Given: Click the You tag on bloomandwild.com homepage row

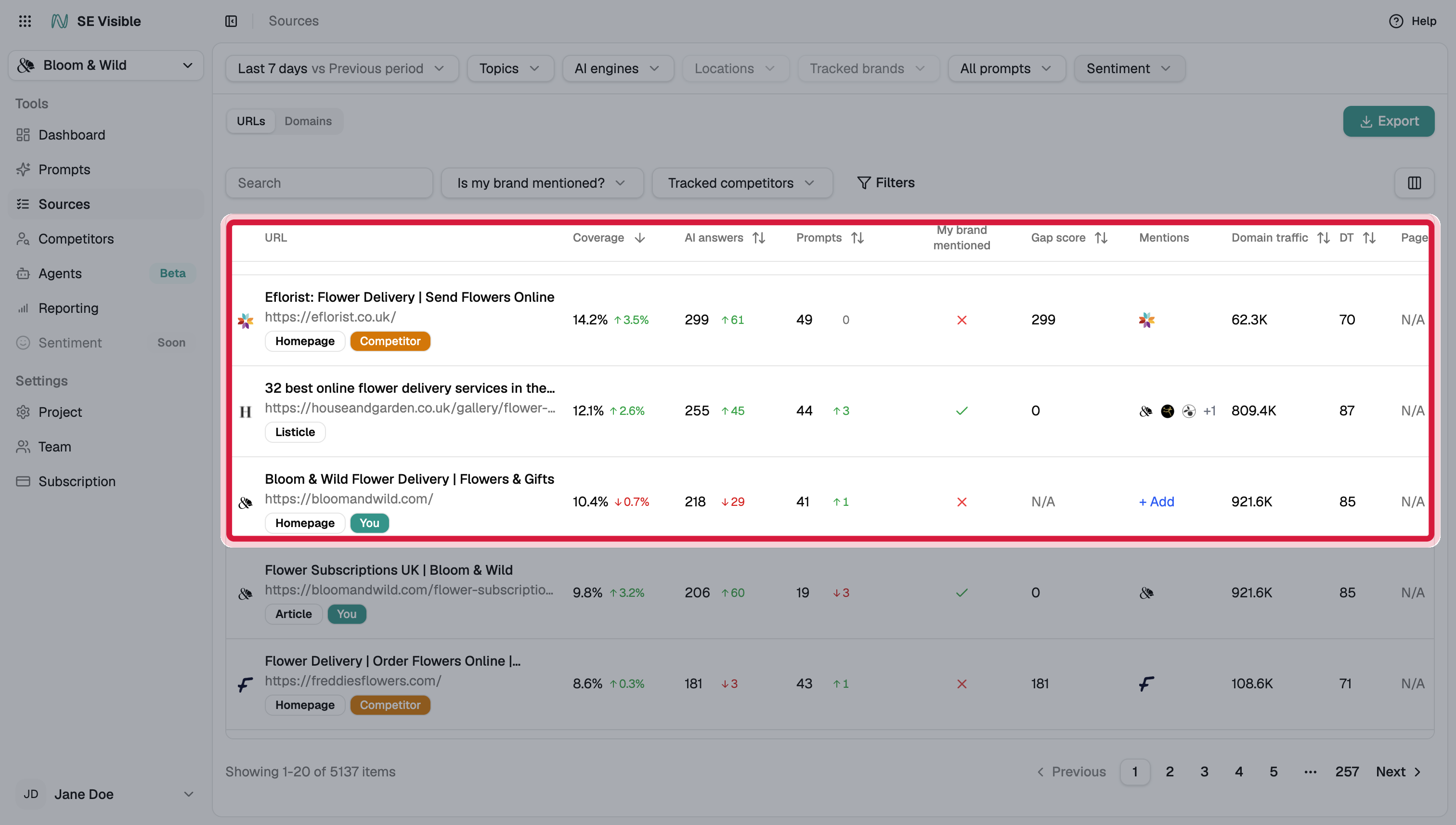Looking at the screenshot, I should (369, 523).
